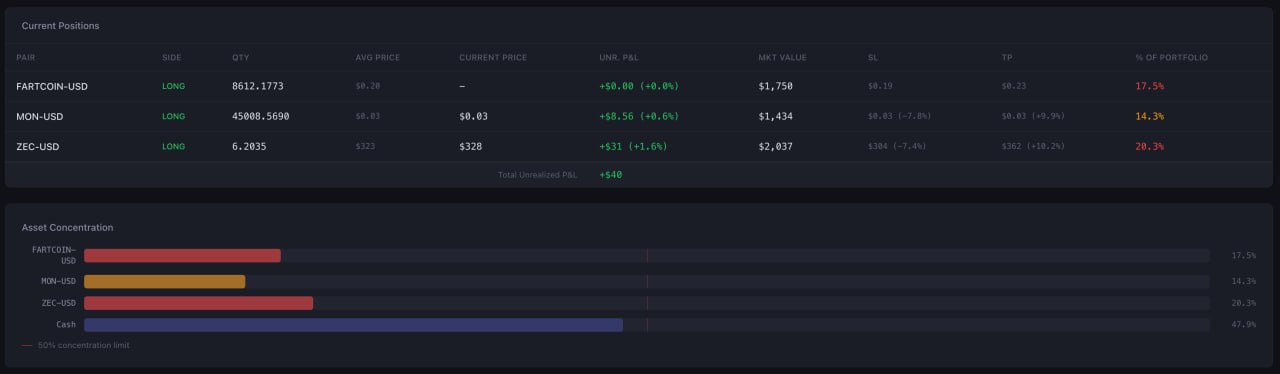Click 20.3% in portfolio column of table
The image size is (1280, 374).
(1149, 147)
